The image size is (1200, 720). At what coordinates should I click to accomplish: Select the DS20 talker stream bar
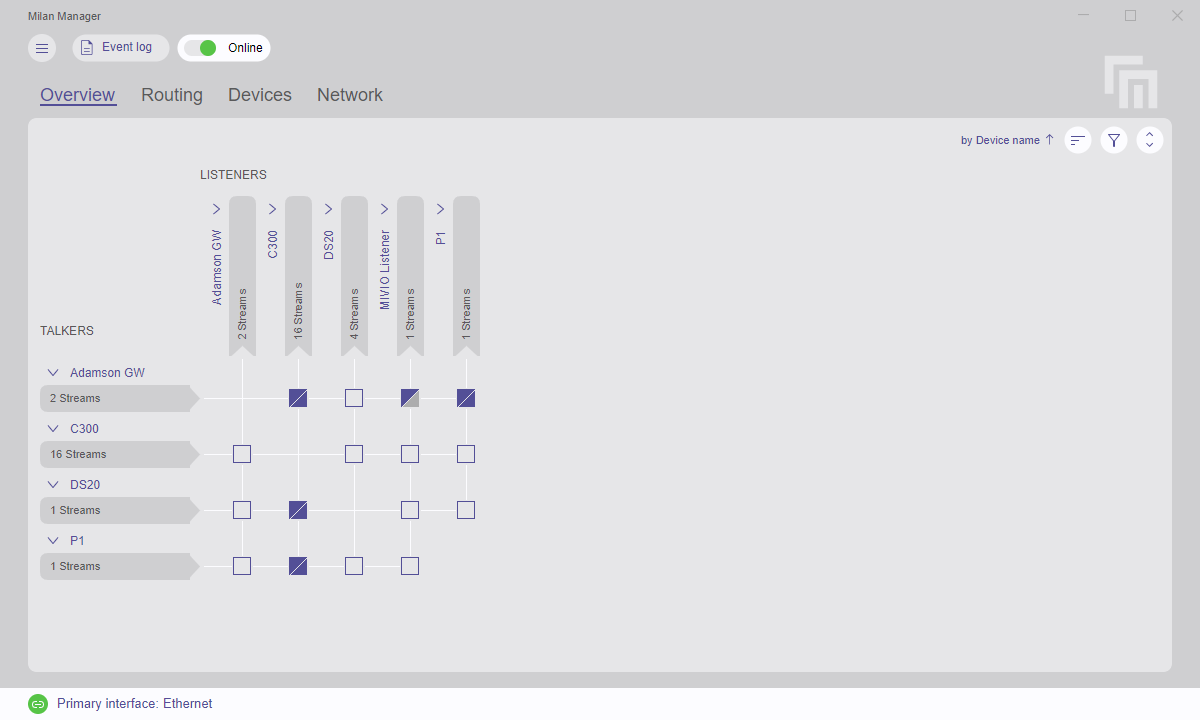pos(115,510)
